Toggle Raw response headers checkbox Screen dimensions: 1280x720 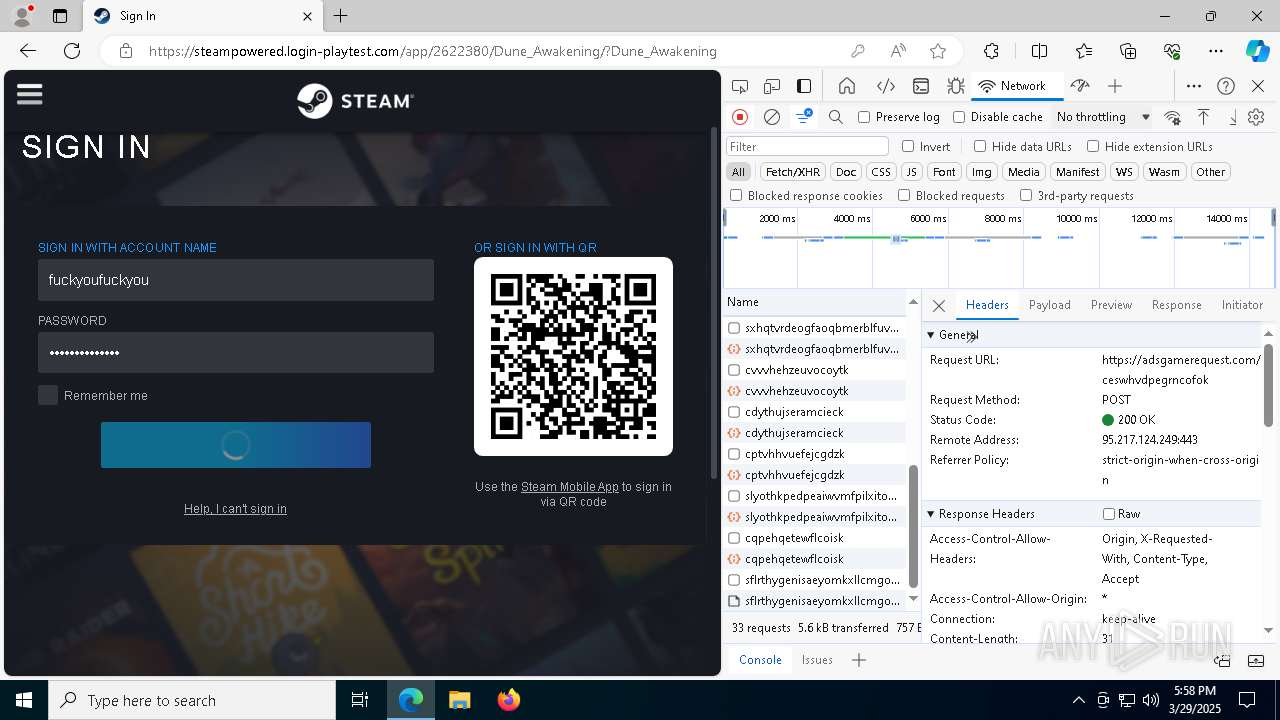pyautogui.click(x=1109, y=514)
